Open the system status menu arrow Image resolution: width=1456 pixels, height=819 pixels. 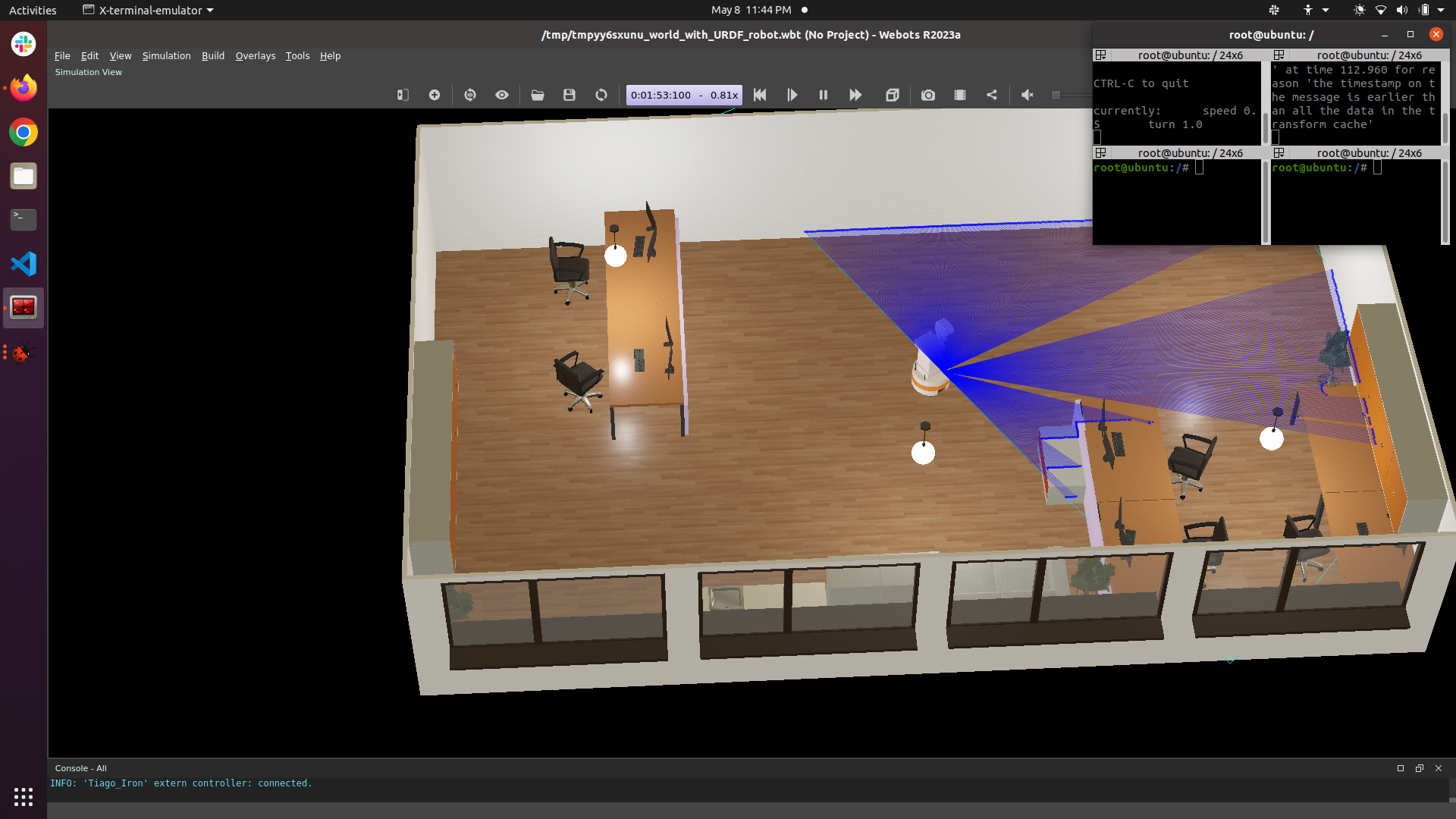click(x=1441, y=10)
